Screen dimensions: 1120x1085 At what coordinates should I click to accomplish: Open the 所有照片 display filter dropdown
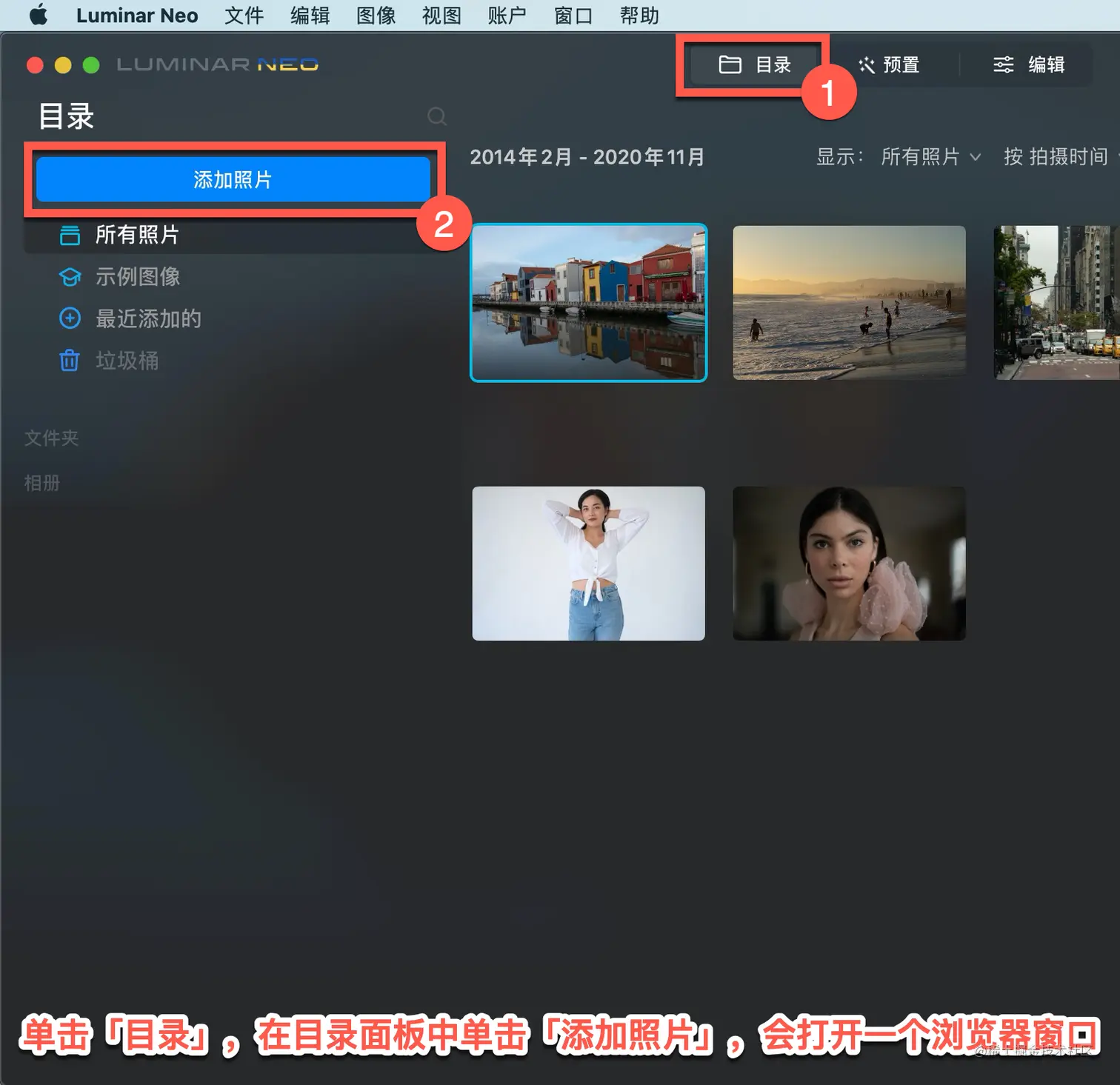[x=930, y=157]
